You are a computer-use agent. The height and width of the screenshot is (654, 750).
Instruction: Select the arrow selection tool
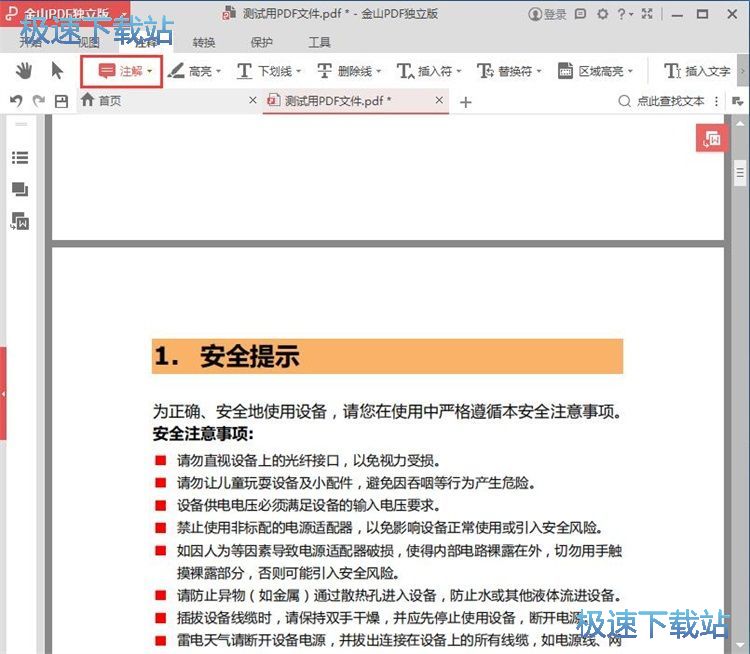(57, 71)
